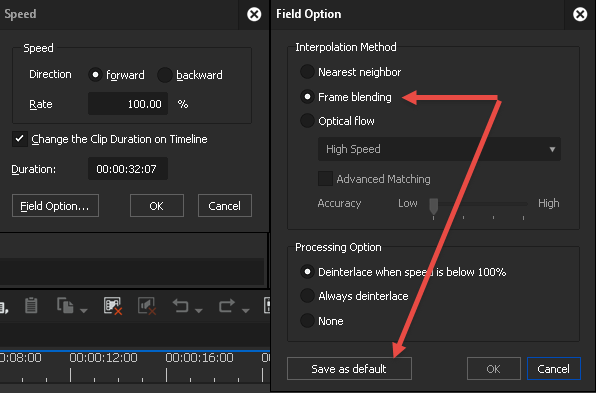The height and width of the screenshot is (393, 596).
Task: Click the 00:00:12:00 mark on timeline ruler
Action: click(103, 358)
